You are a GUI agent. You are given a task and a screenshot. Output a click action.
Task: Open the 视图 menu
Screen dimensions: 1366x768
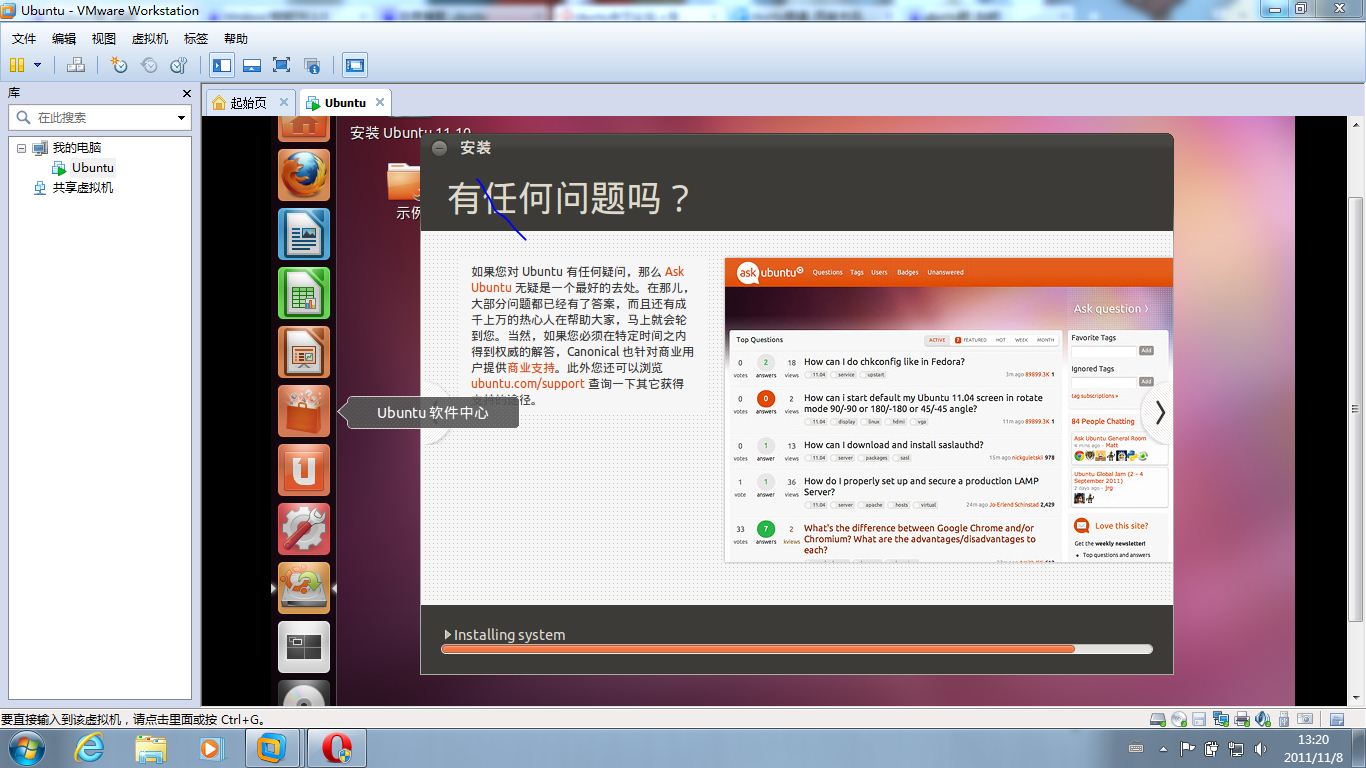[x=104, y=38]
